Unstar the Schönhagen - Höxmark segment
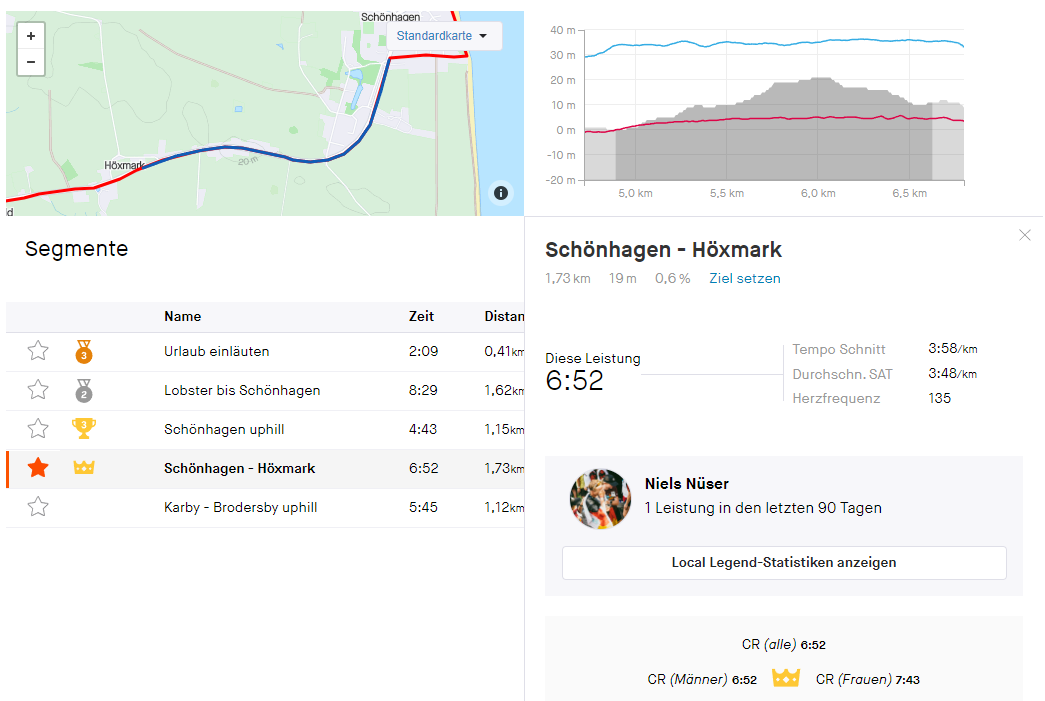The width and height of the screenshot is (1045, 701). [38, 468]
